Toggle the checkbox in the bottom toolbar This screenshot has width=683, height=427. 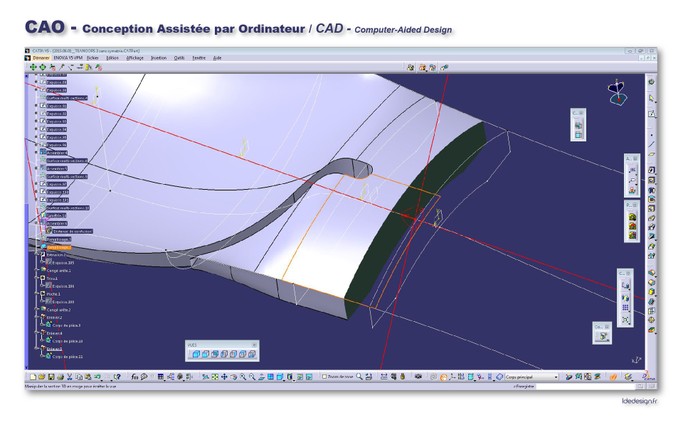pyautogui.click(x=324, y=377)
